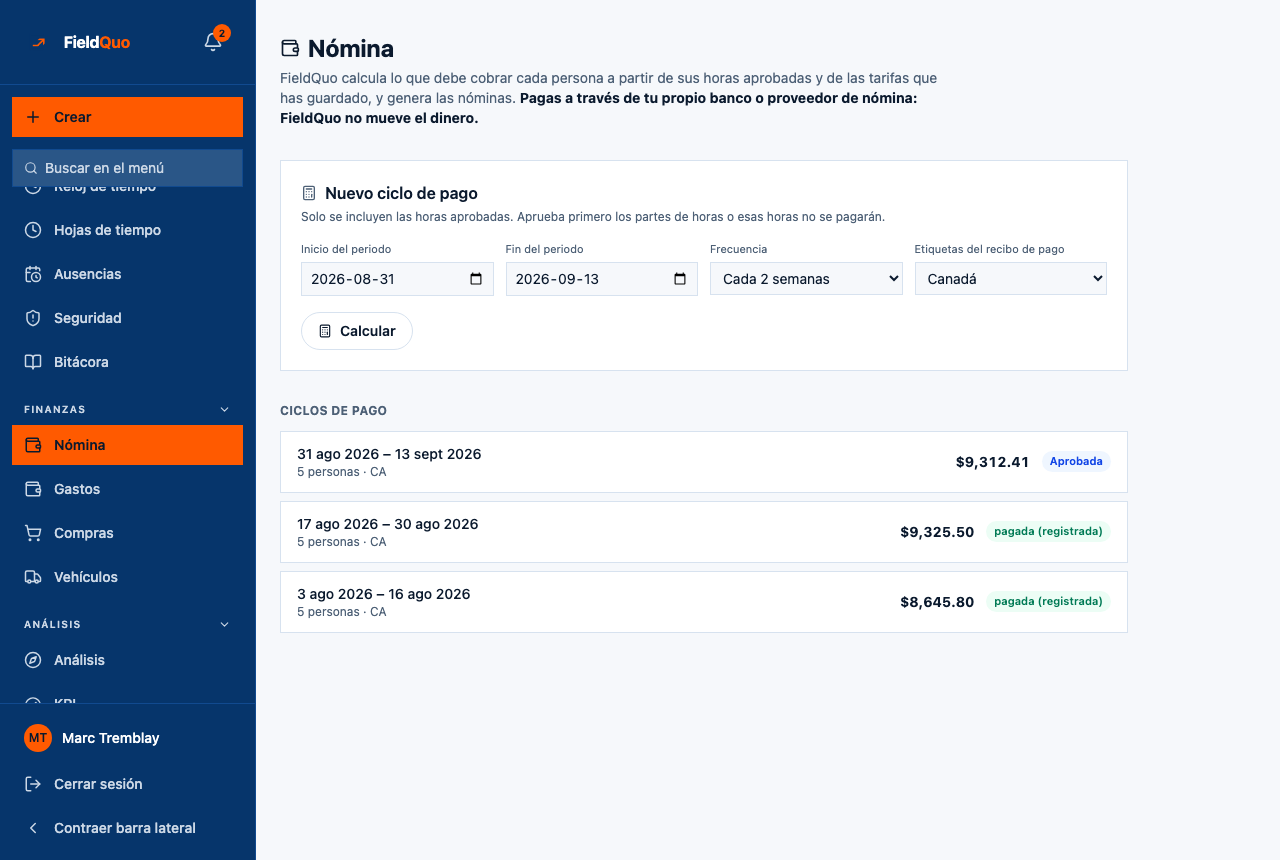Image resolution: width=1280 pixels, height=860 pixels.
Task: Click the $9,325.50 amount
Action: point(937,532)
